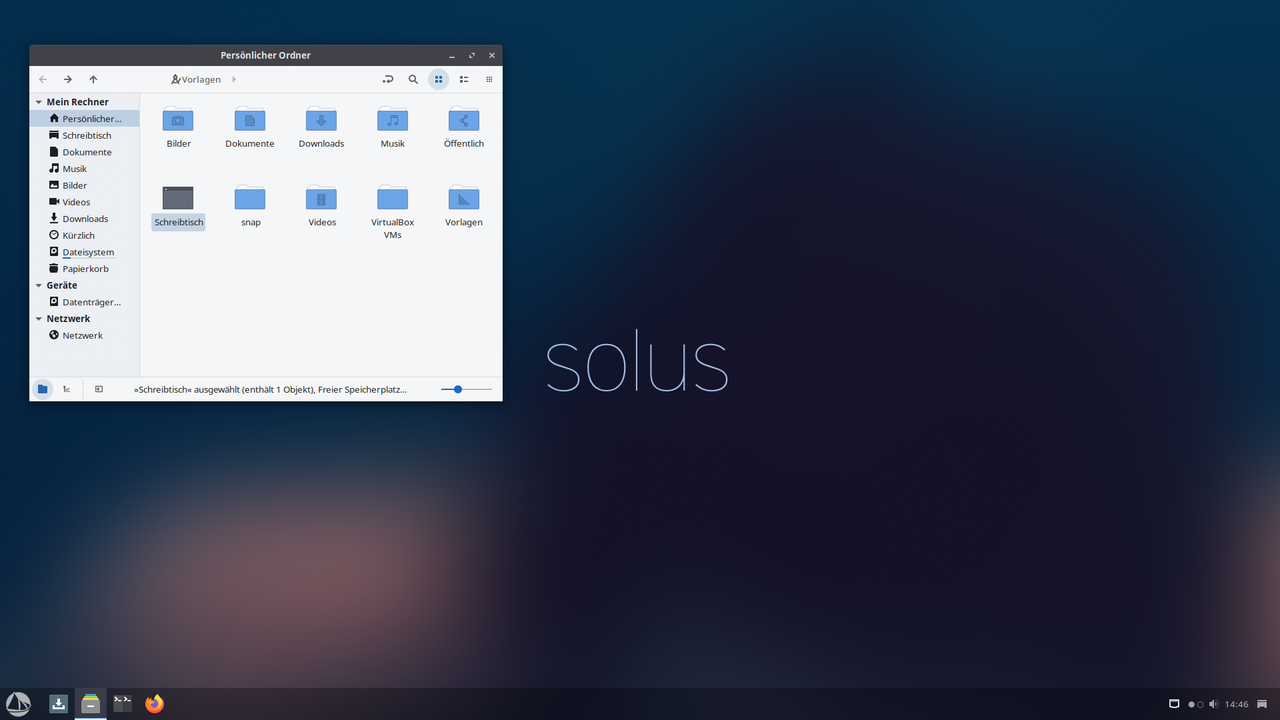Select the Datenträger device entry

point(85,301)
